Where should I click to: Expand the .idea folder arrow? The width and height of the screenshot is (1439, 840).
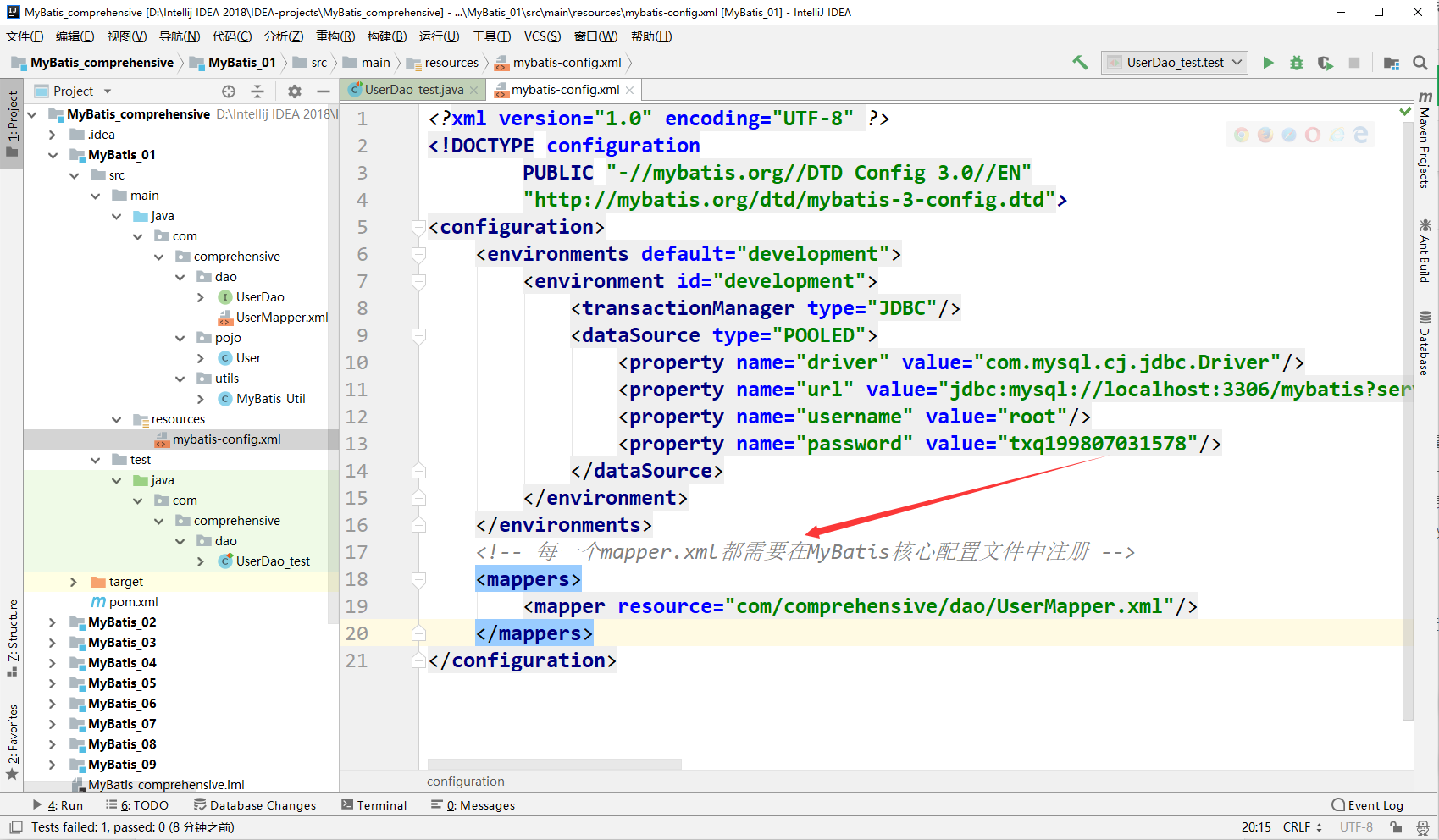[53, 135]
